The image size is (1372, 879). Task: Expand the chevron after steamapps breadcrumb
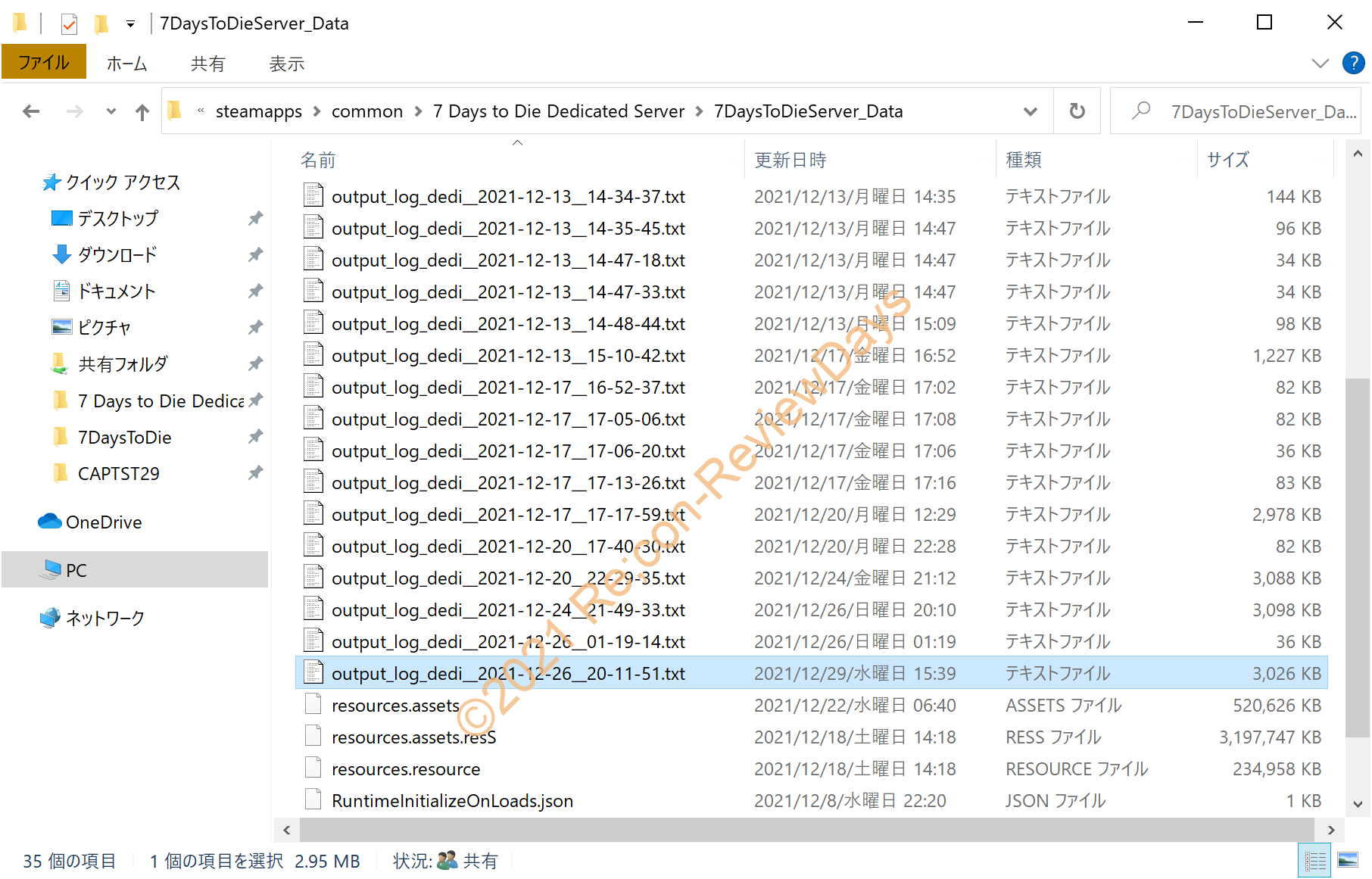pyautogui.click(x=316, y=111)
